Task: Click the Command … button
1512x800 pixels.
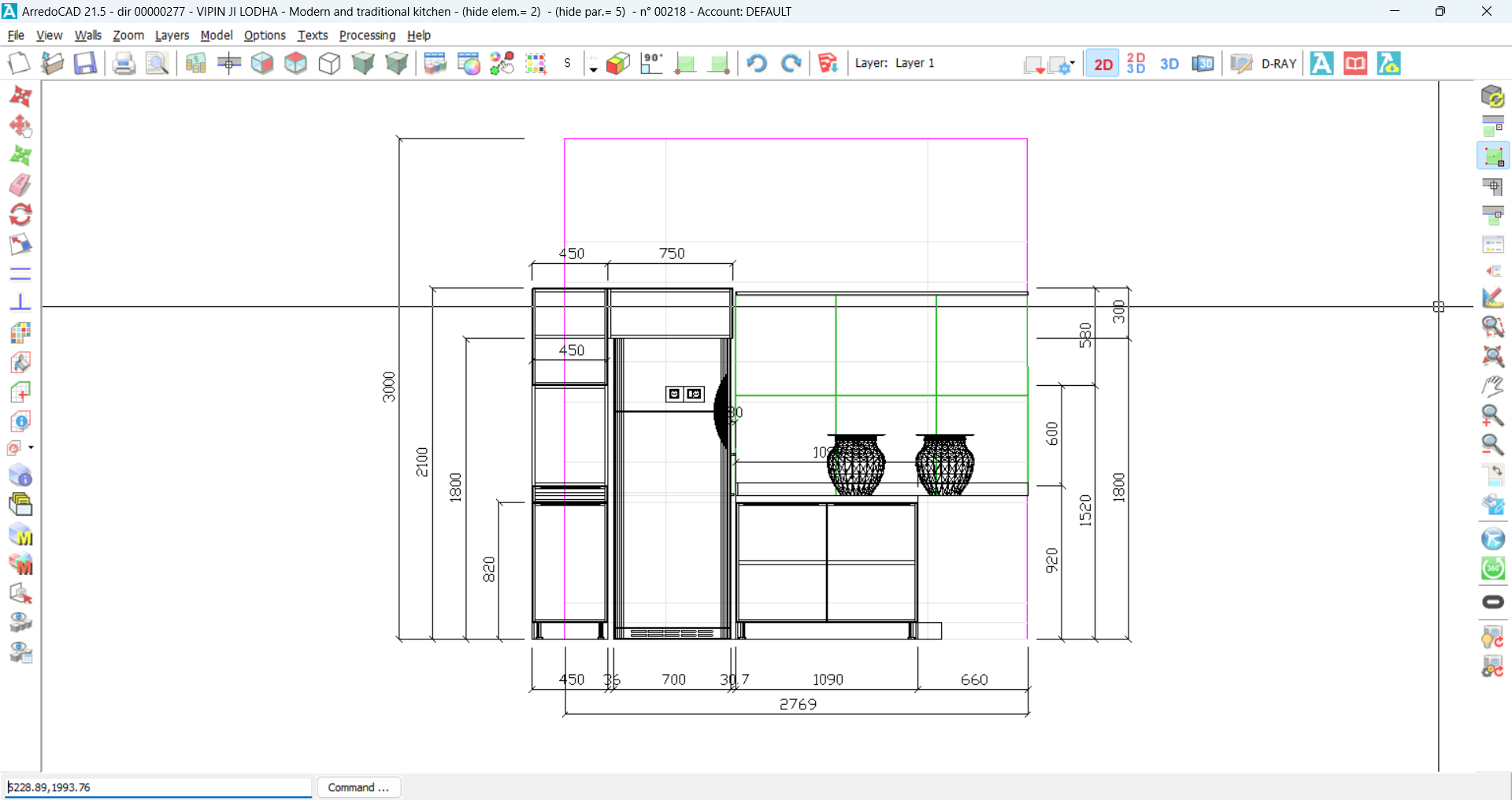Action: [x=358, y=787]
